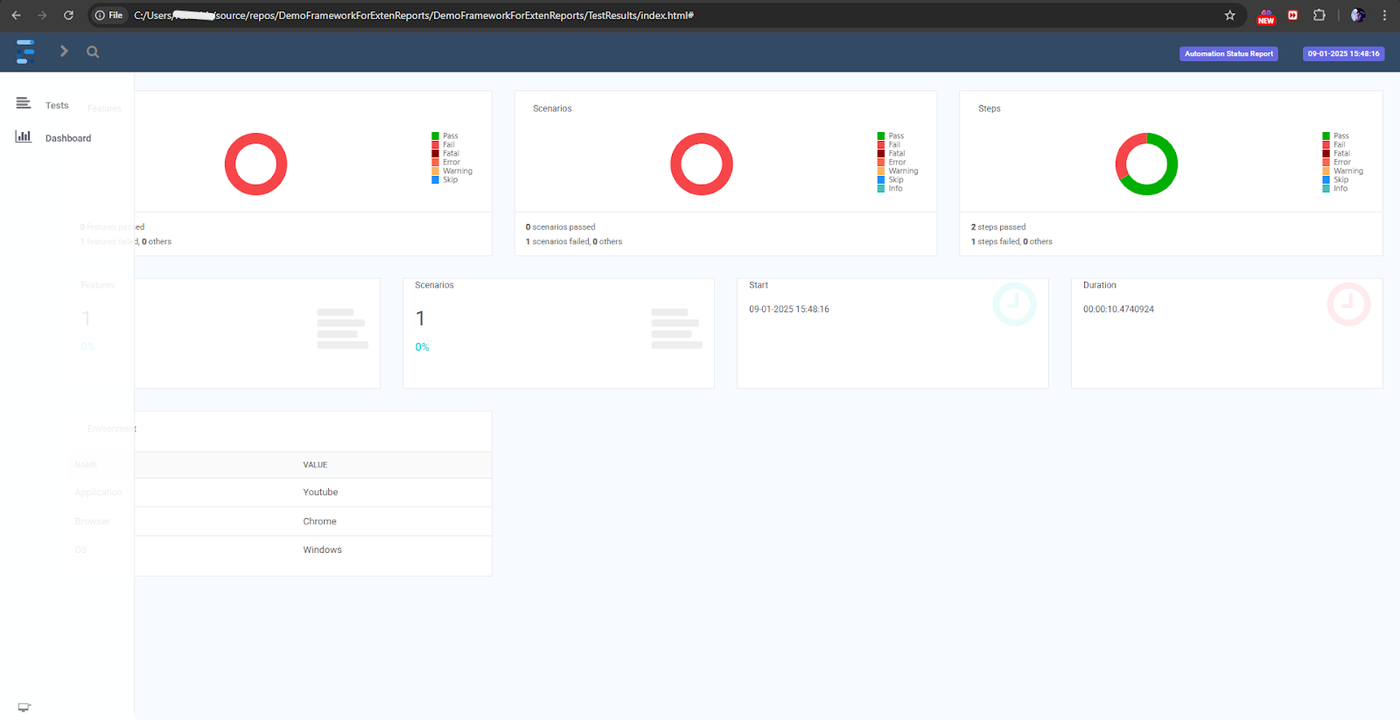Open the Chrome profile avatar
The width and height of the screenshot is (1400, 720).
(1358, 15)
